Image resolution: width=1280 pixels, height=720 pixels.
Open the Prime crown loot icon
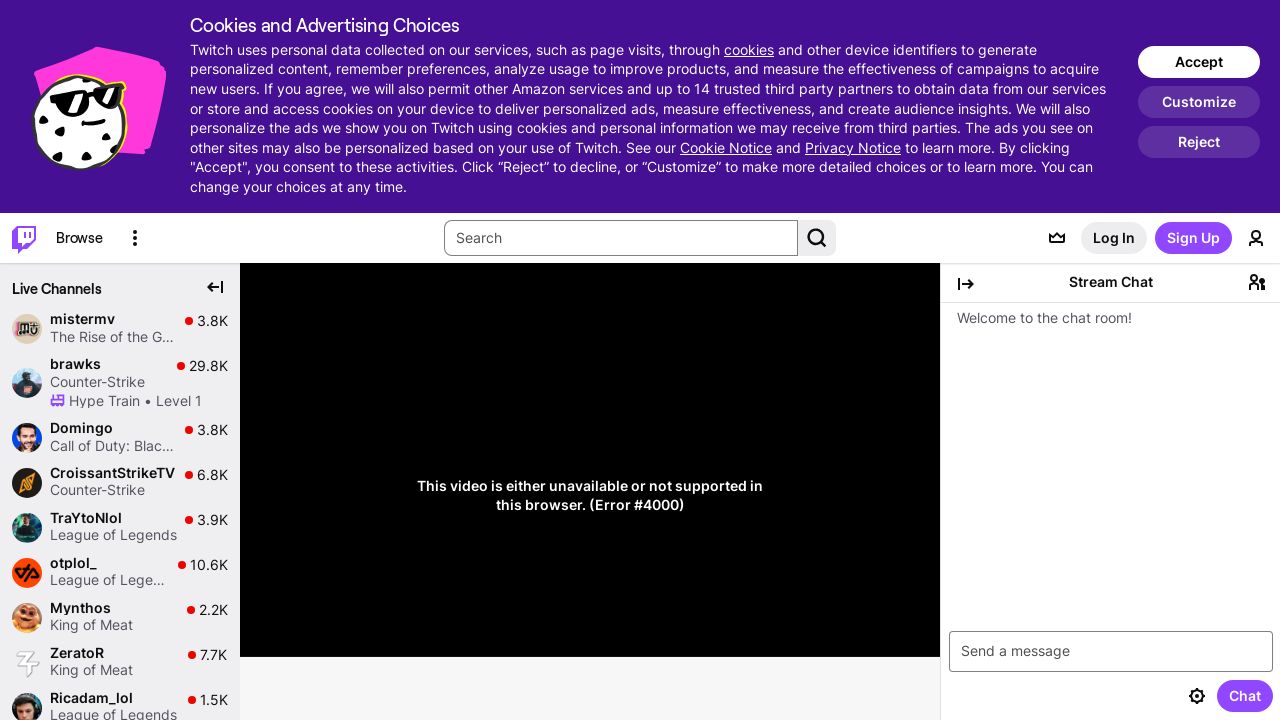tap(1057, 238)
